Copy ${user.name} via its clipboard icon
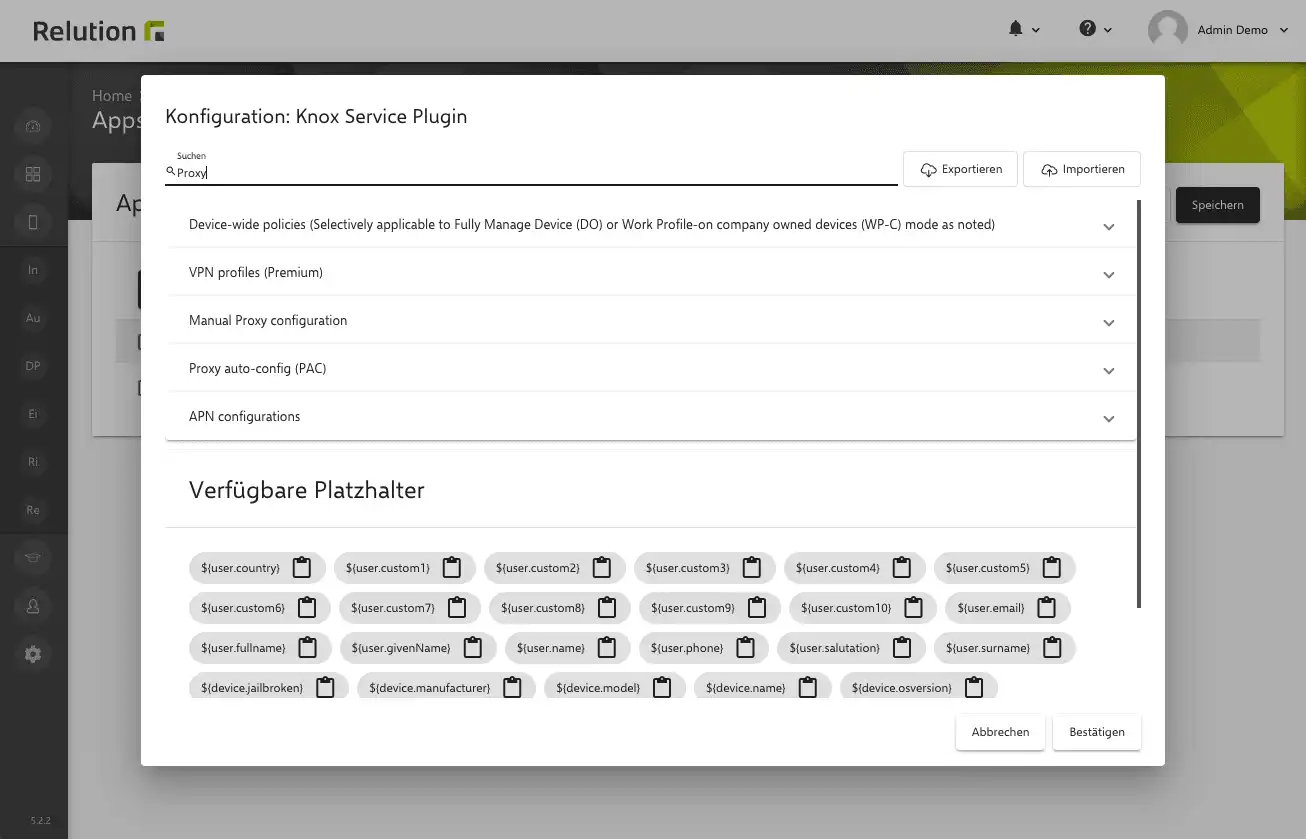 pos(607,648)
